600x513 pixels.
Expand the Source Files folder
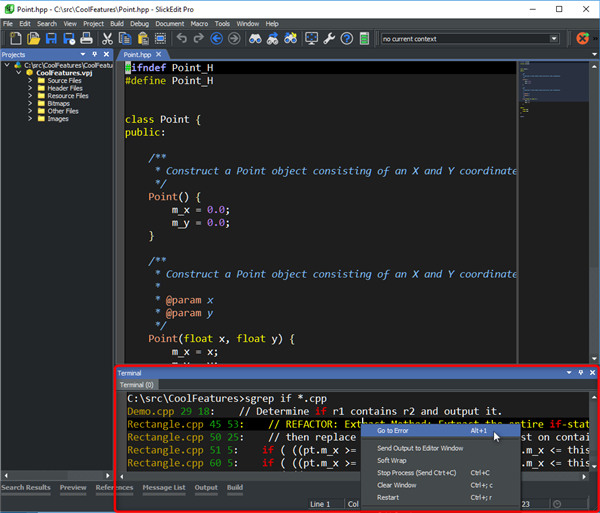click(30, 81)
